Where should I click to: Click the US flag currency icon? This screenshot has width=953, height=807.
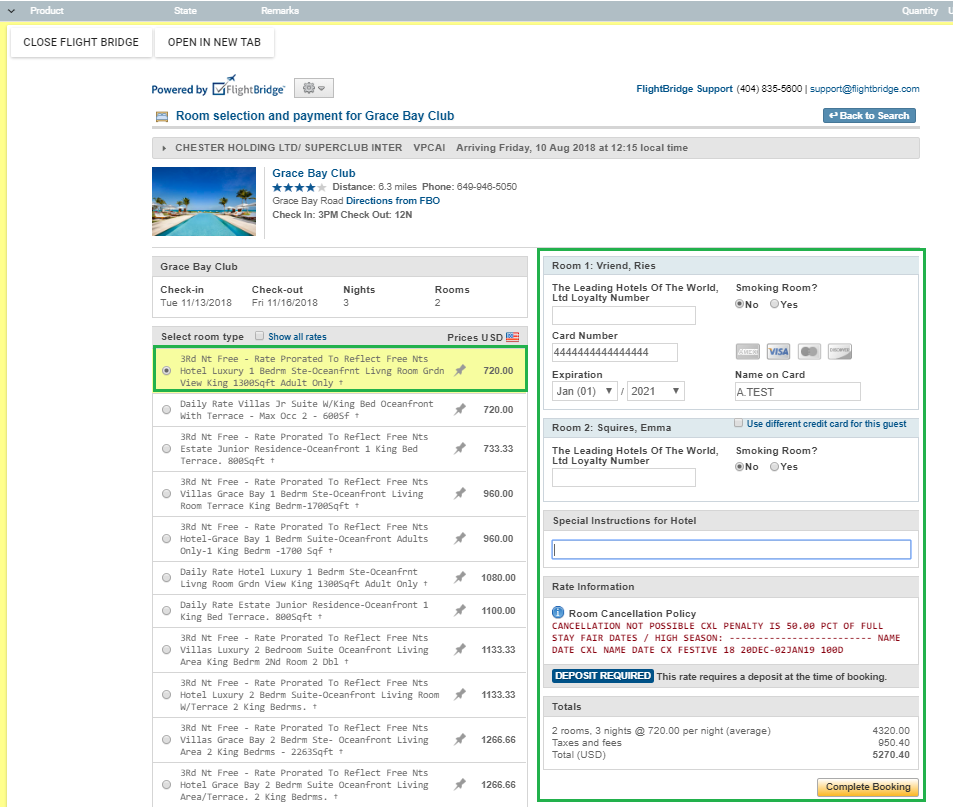[512, 337]
